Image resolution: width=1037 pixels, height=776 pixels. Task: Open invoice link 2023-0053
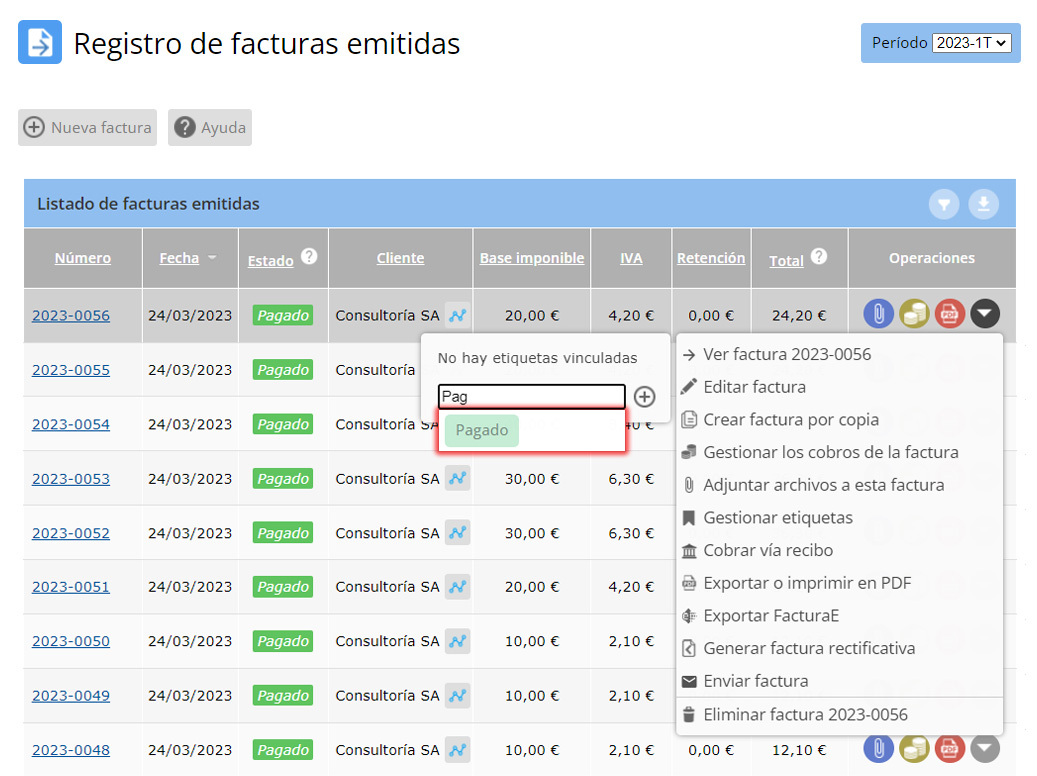coord(71,478)
